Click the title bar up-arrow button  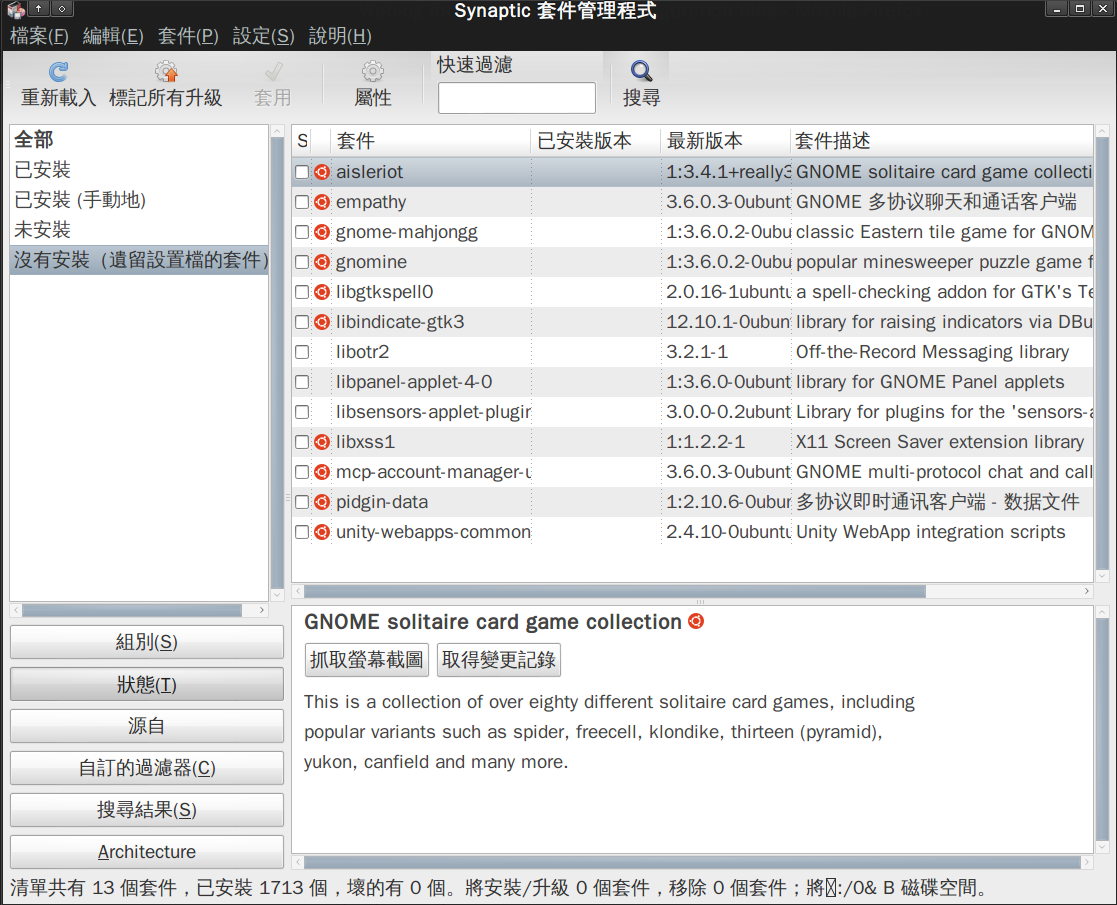pos(39,9)
